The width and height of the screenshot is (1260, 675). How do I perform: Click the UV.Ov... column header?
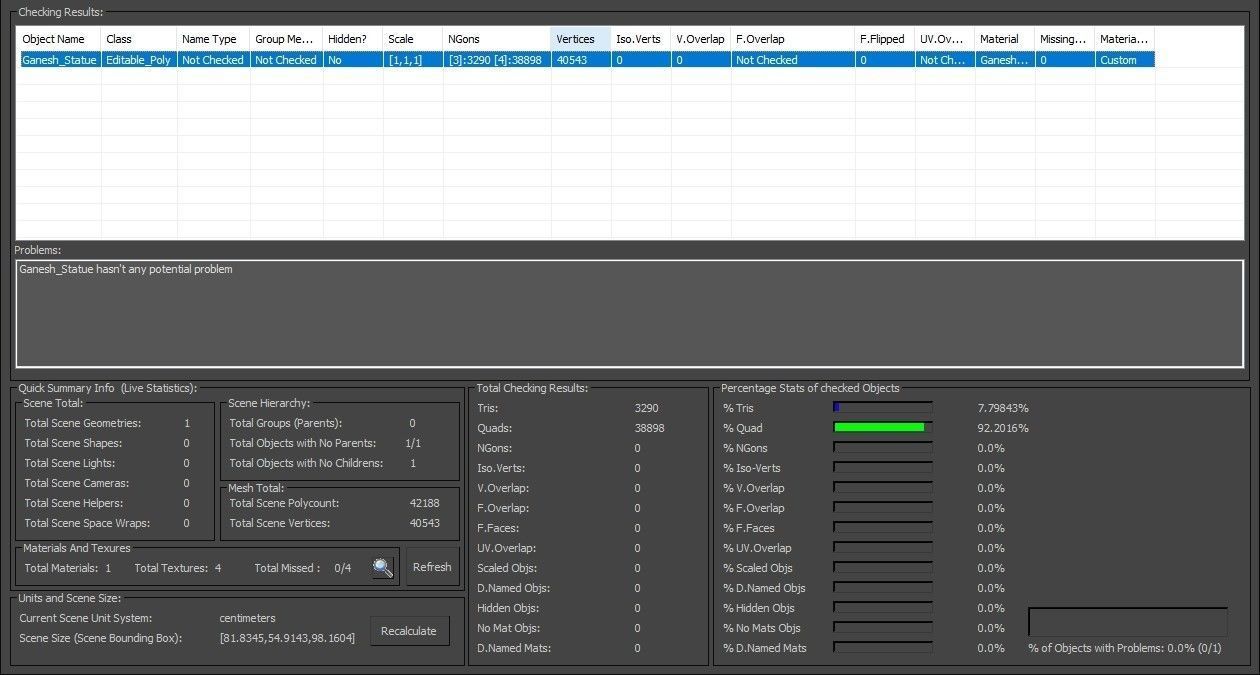click(x=945, y=39)
